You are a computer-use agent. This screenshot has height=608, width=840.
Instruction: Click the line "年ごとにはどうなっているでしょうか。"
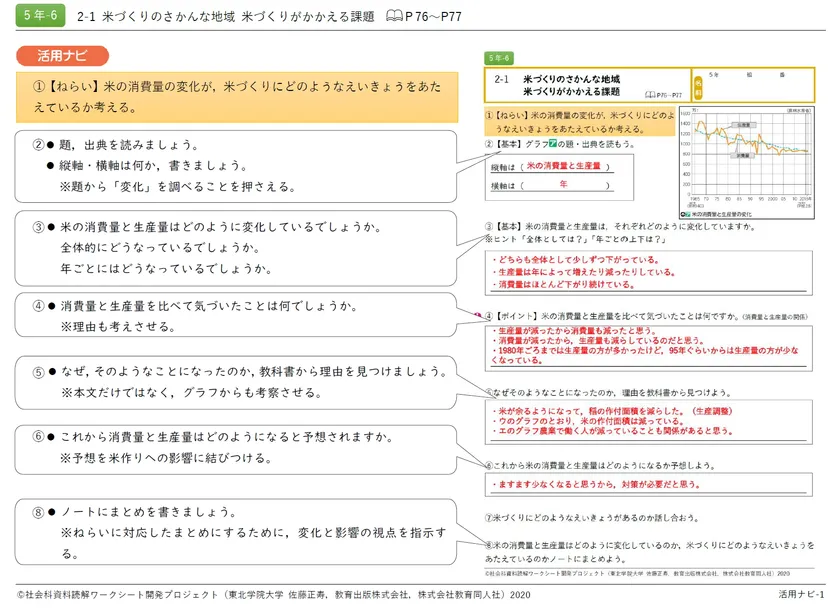point(167,268)
